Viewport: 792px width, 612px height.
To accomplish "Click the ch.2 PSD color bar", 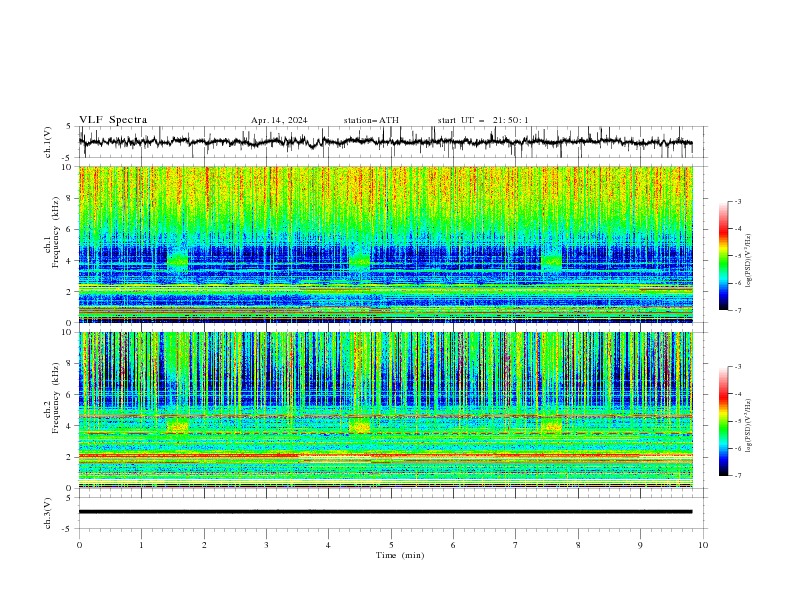I will click(723, 421).
